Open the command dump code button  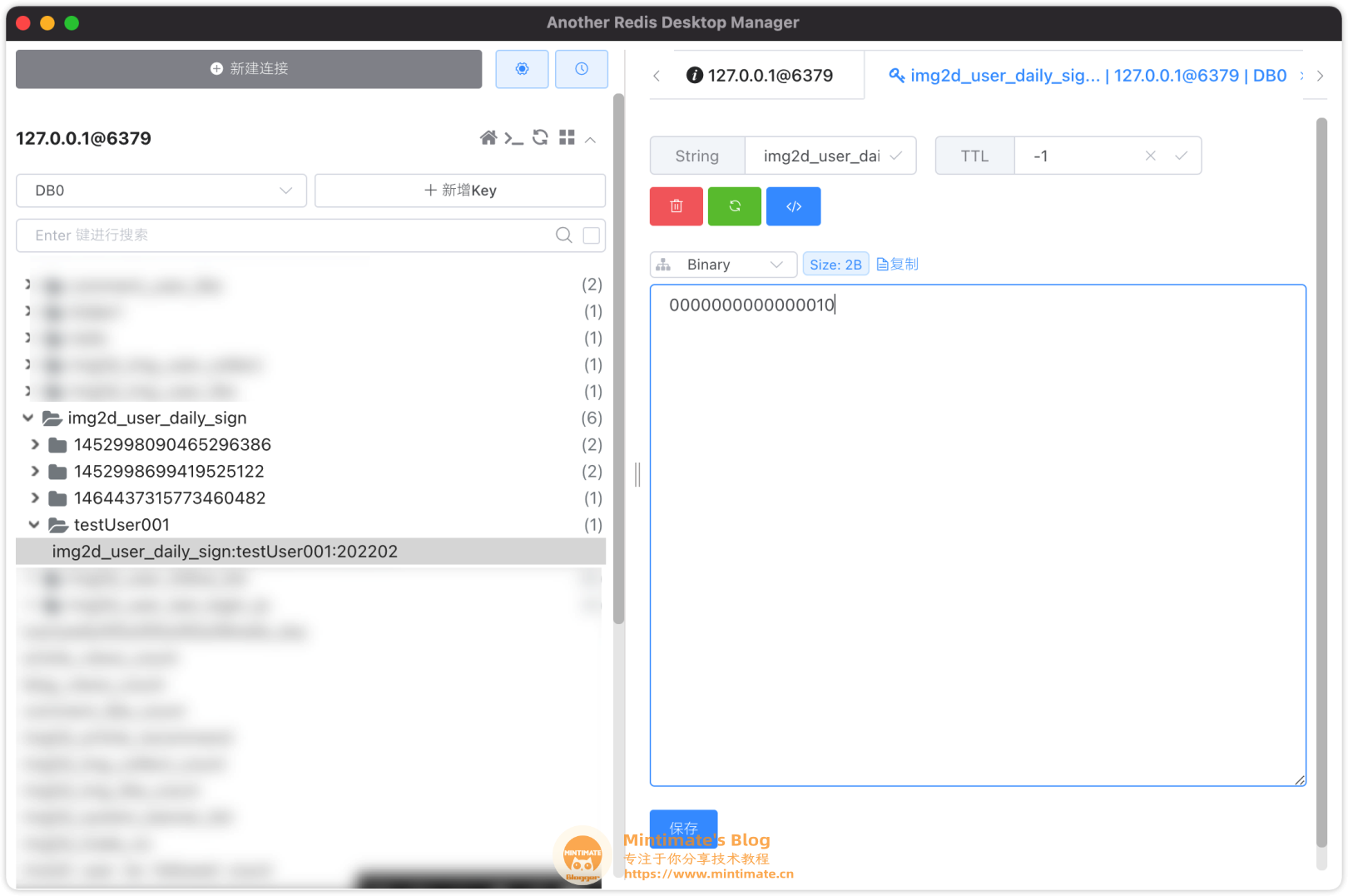(794, 206)
